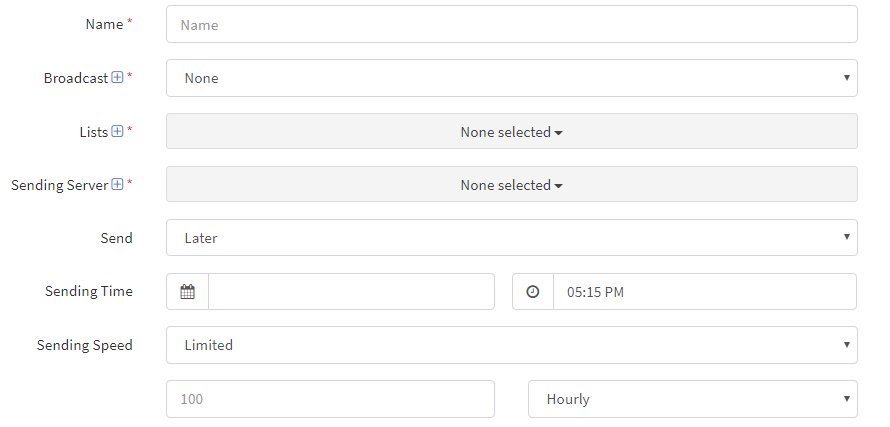Viewport: 890px width, 427px height.
Task: Click the arrow at Send dropdown's right edge
Action: tap(846, 237)
